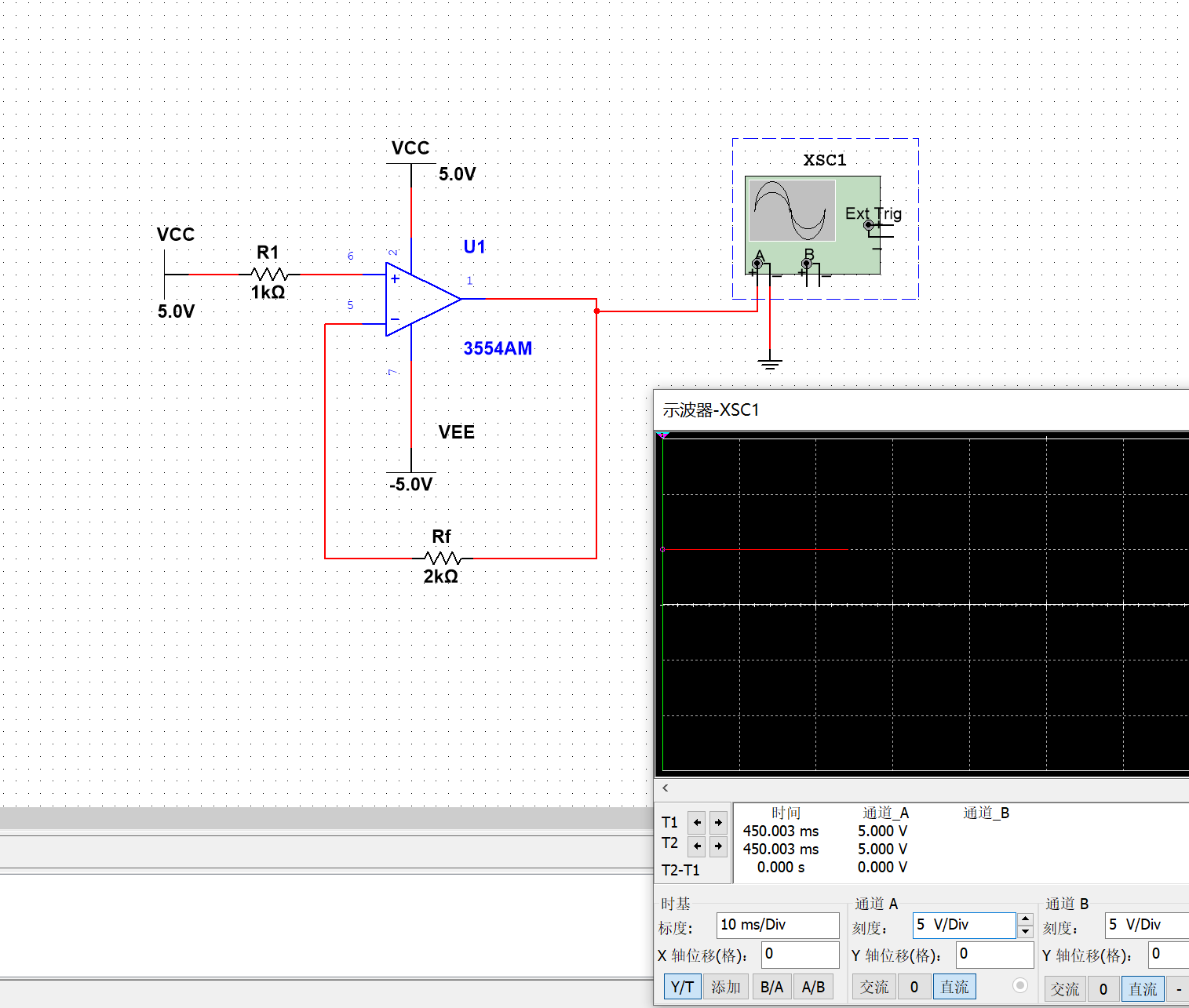Click oscilloscope channel A terminal
The width and height of the screenshot is (1189, 1008).
point(757,264)
